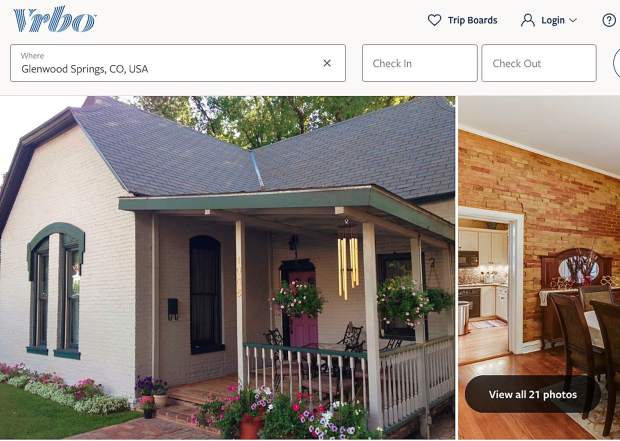
Task: Open the Trip Boards link
Action: 462,20
